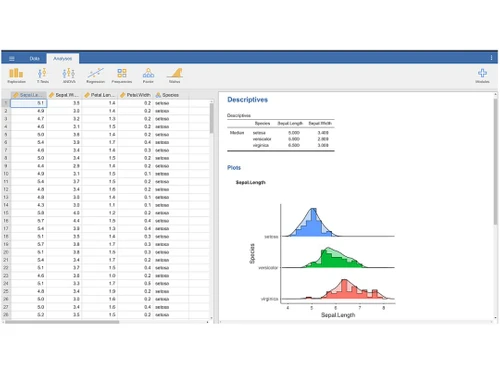The image size is (500, 375).
Task: Click the data grid vertical scrollbar
Action: point(211,118)
